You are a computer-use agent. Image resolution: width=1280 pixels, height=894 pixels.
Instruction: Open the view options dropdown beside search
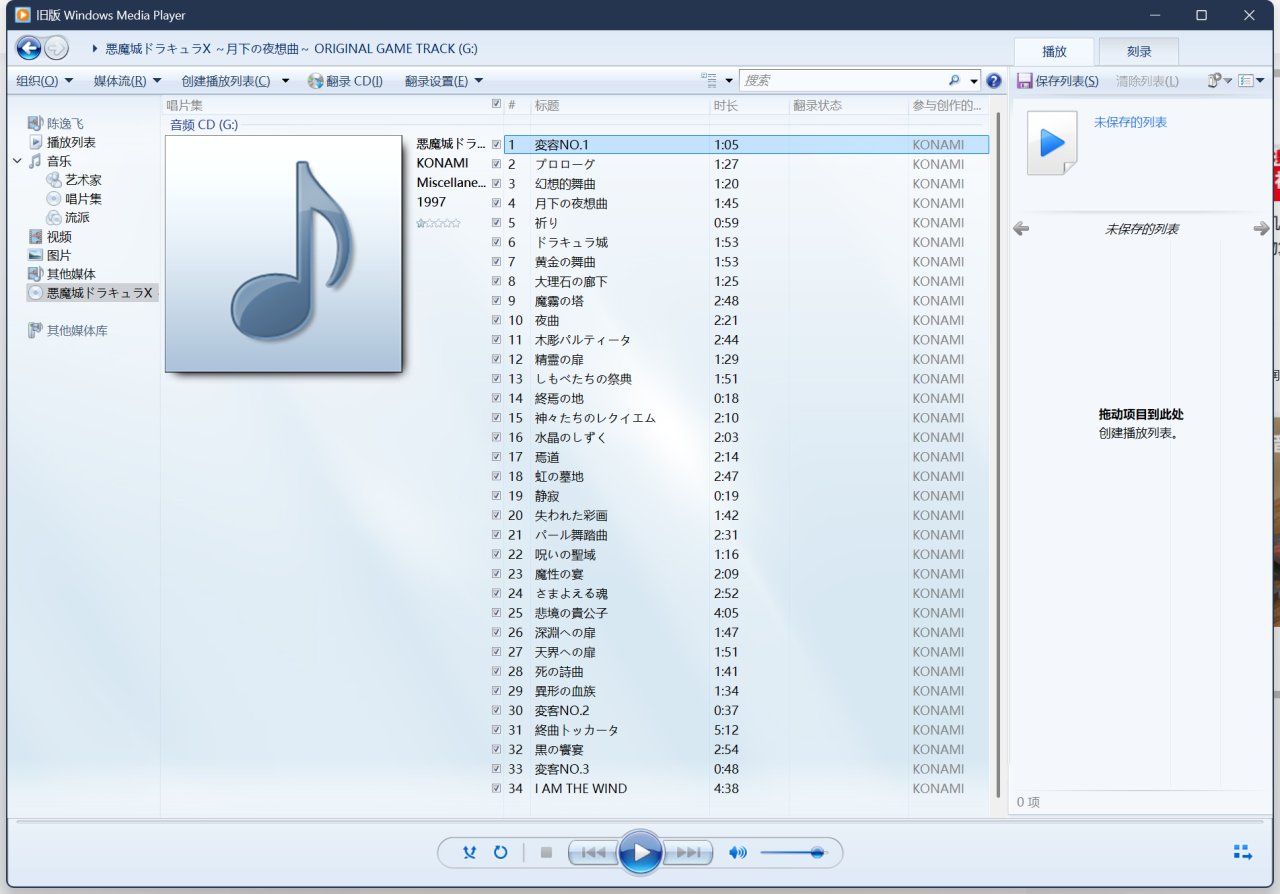(729, 81)
